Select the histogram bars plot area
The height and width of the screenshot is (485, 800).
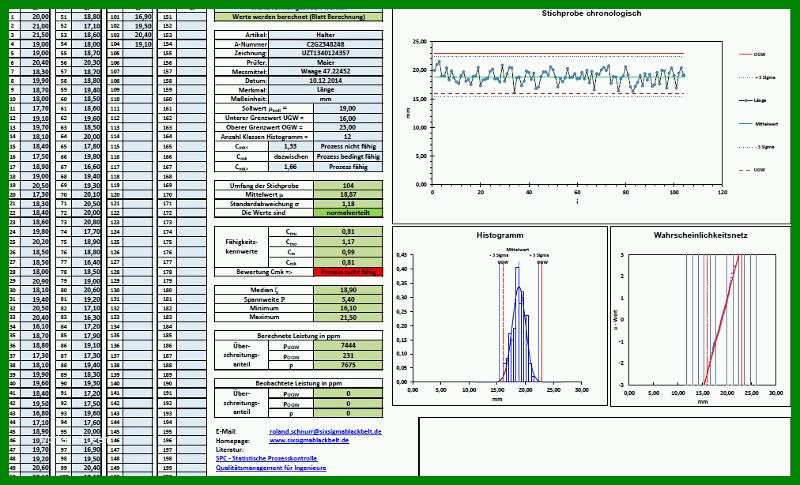click(518, 326)
